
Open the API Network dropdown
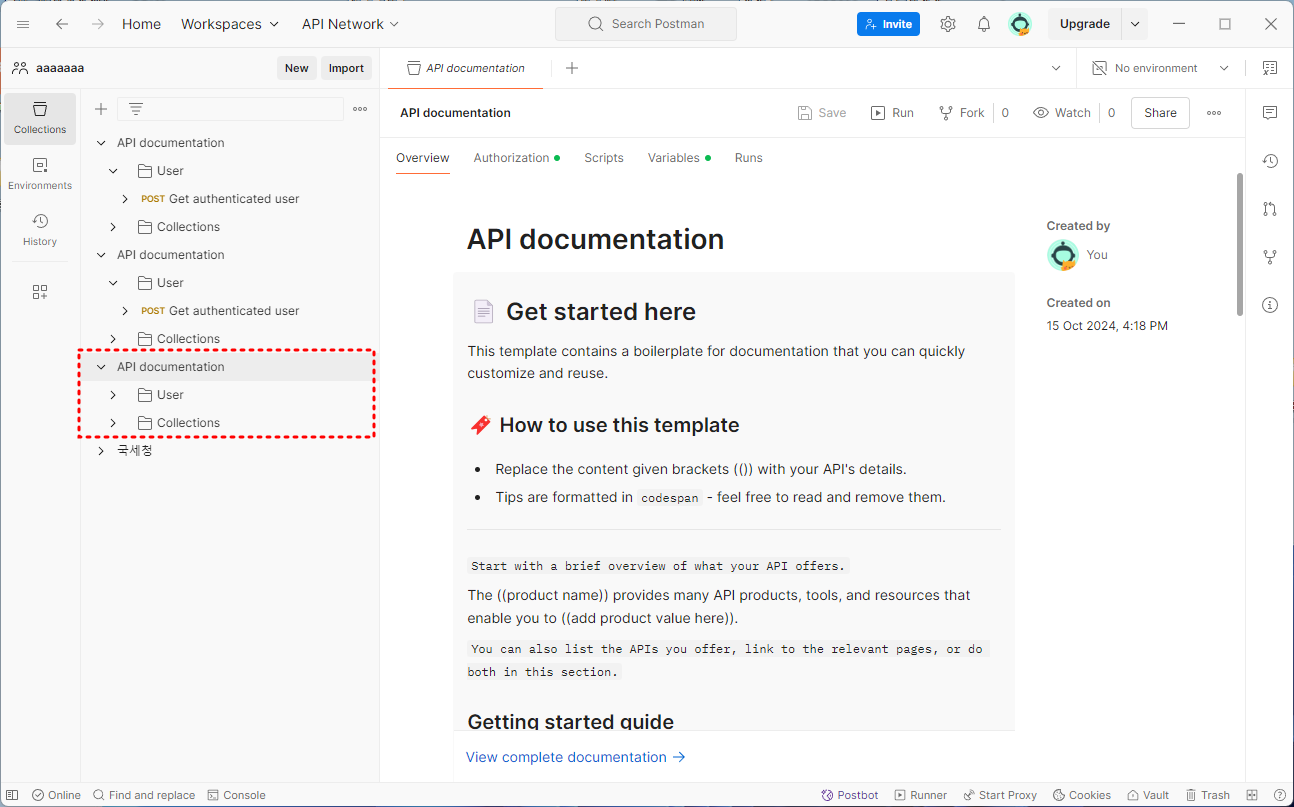click(350, 24)
